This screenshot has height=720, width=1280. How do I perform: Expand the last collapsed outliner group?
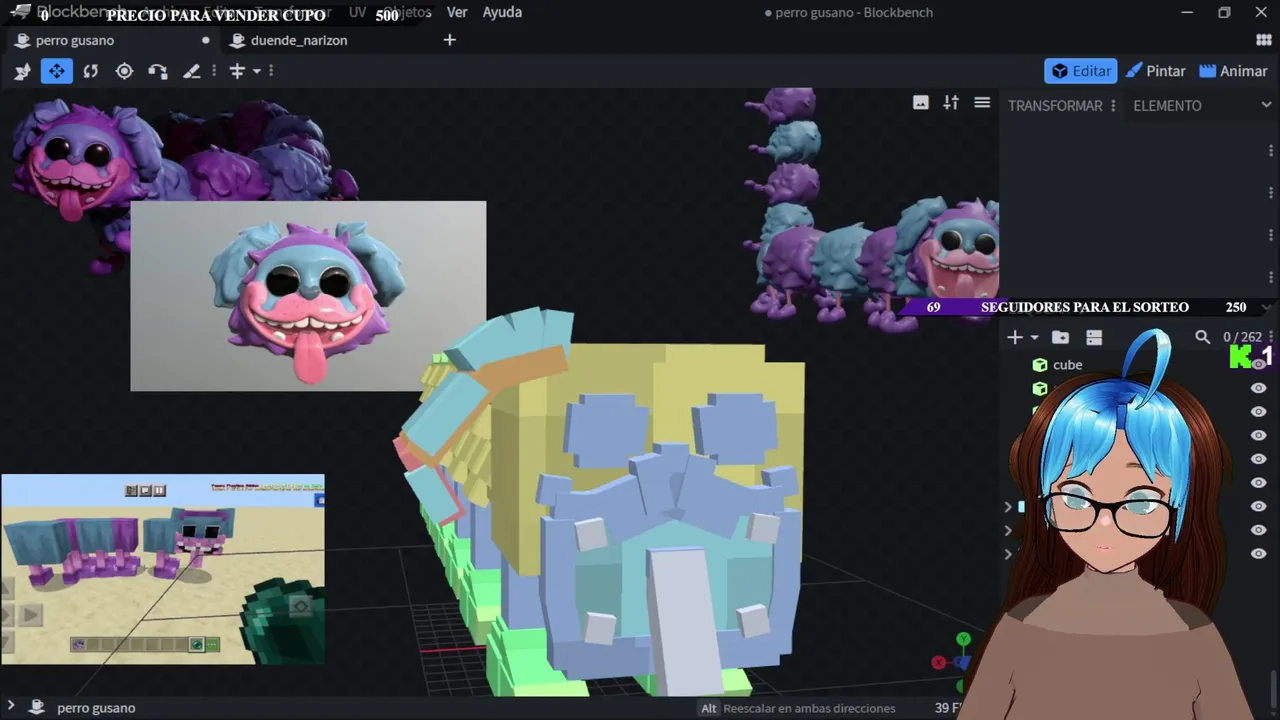(1008, 553)
